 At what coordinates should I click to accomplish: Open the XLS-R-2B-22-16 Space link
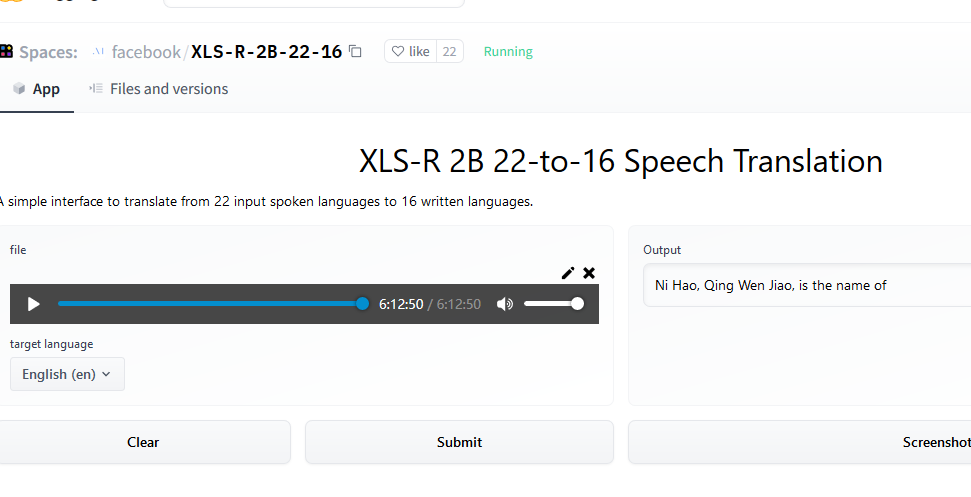pos(266,52)
